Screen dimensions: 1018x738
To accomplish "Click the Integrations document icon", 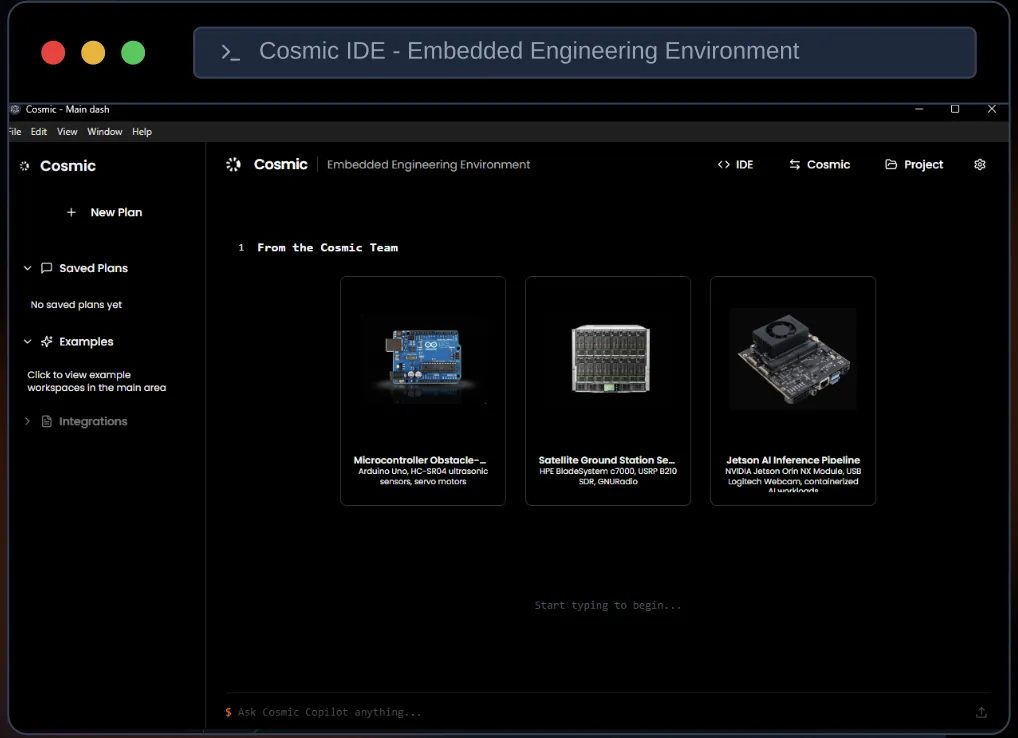I will 47,421.
